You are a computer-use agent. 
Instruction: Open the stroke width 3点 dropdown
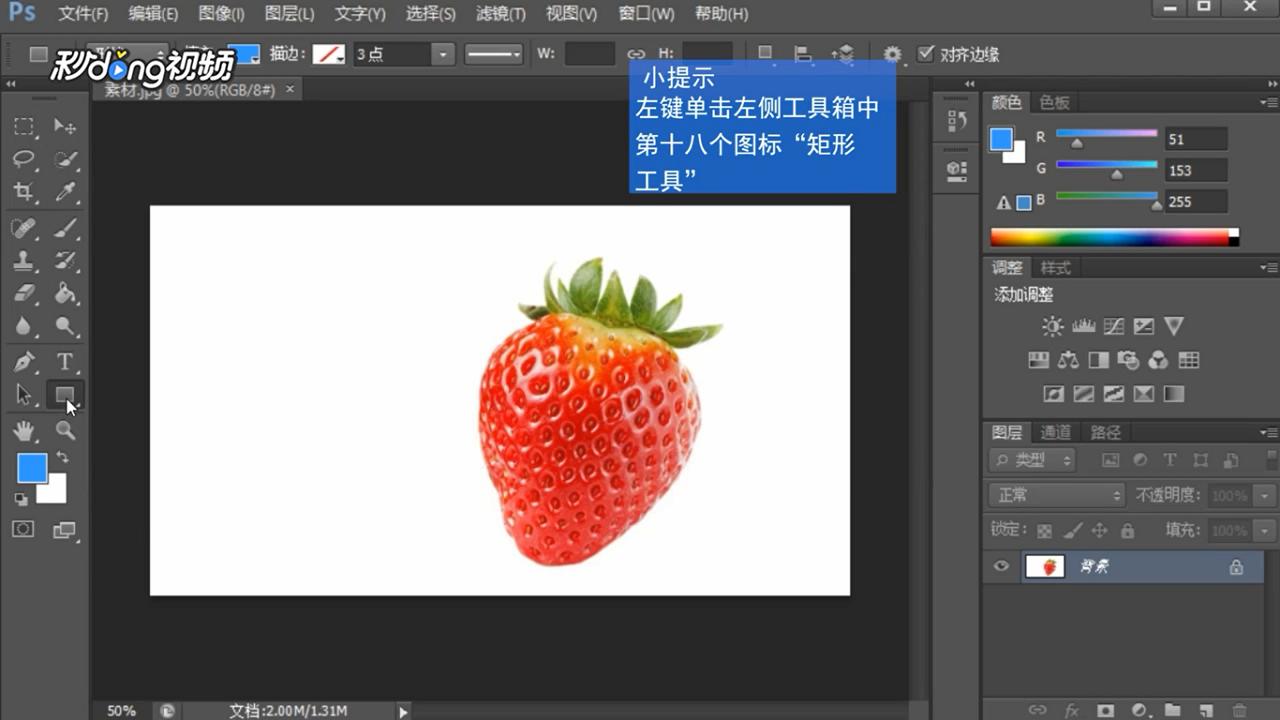pos(443,54)
